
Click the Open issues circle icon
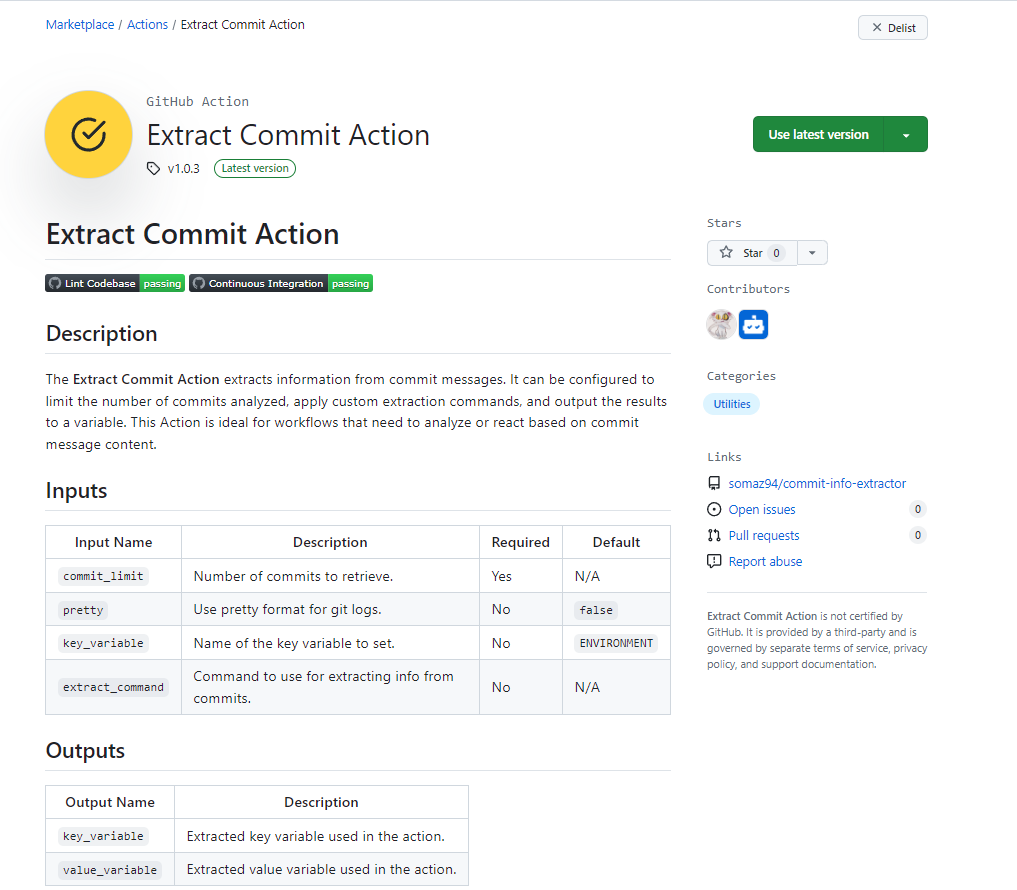tap(714, 509)
